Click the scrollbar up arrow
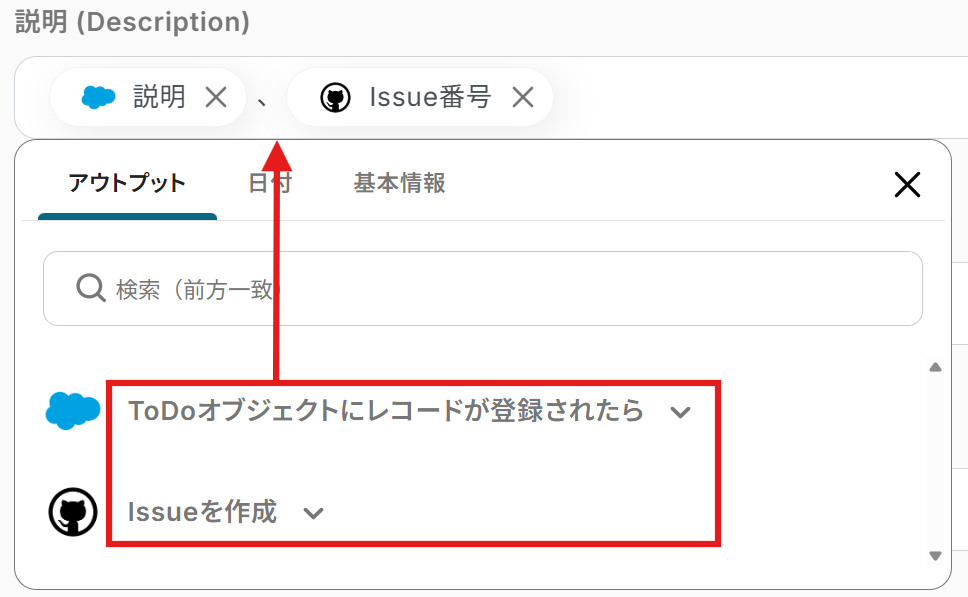Screen dimensions: 968x597 click(x=935, y=366)
